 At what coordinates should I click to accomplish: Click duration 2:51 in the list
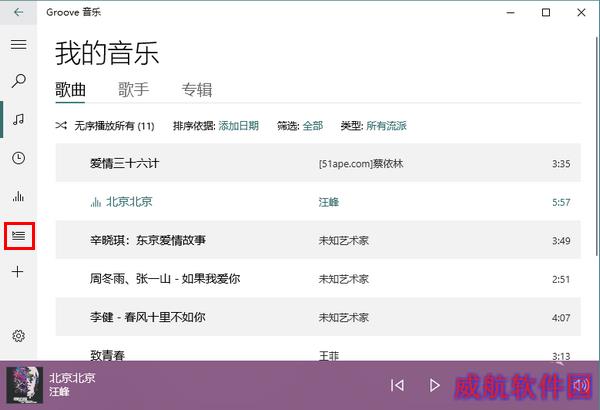point(561,279)
